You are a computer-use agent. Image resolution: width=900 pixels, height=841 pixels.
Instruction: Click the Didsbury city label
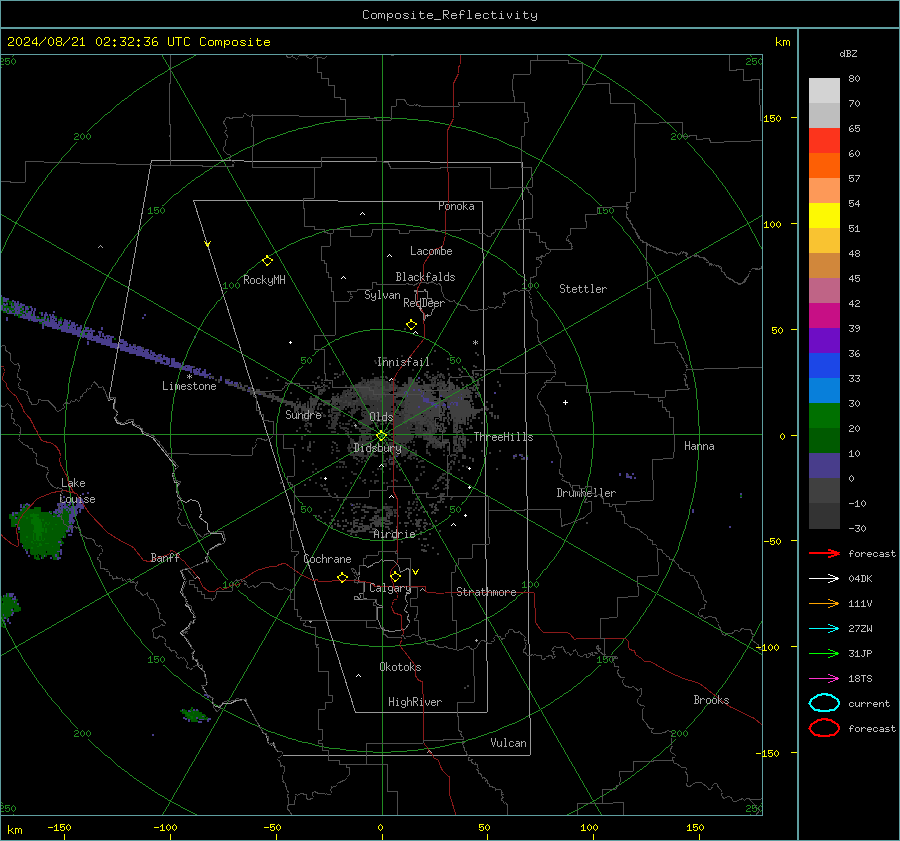(x=377, y=448)
